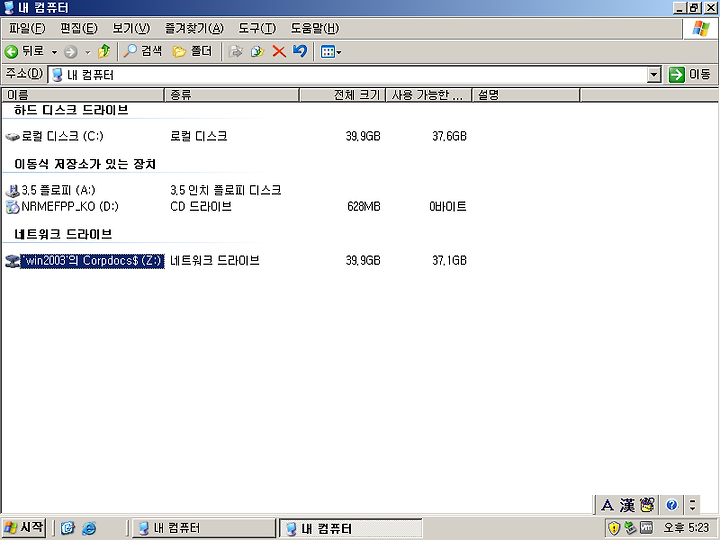
Task: Switch to first 내 컴퓨터 taskbar button
Action: coord(203,528)
